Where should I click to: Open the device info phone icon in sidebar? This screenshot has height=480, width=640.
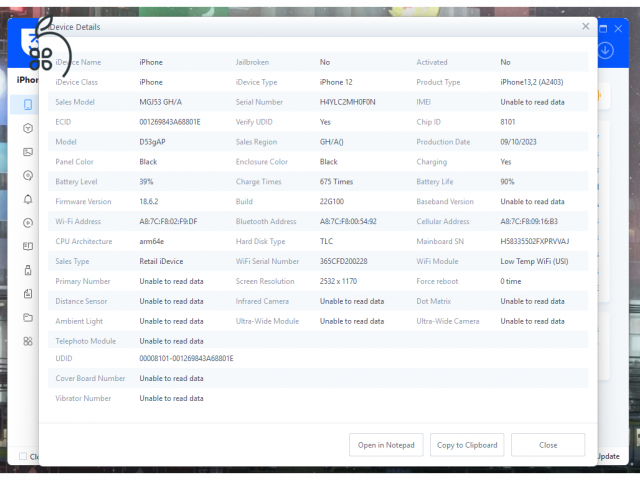(28, 104)
